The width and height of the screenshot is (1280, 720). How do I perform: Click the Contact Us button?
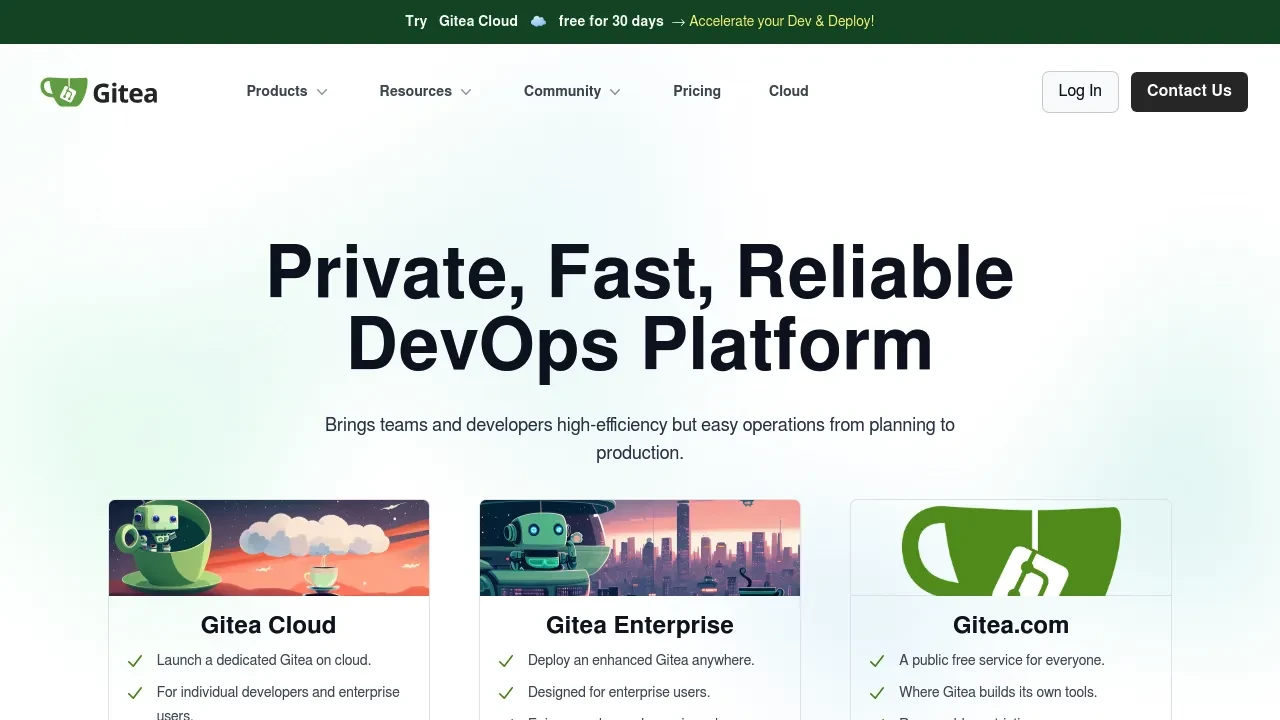click(x=1189, y=92)
